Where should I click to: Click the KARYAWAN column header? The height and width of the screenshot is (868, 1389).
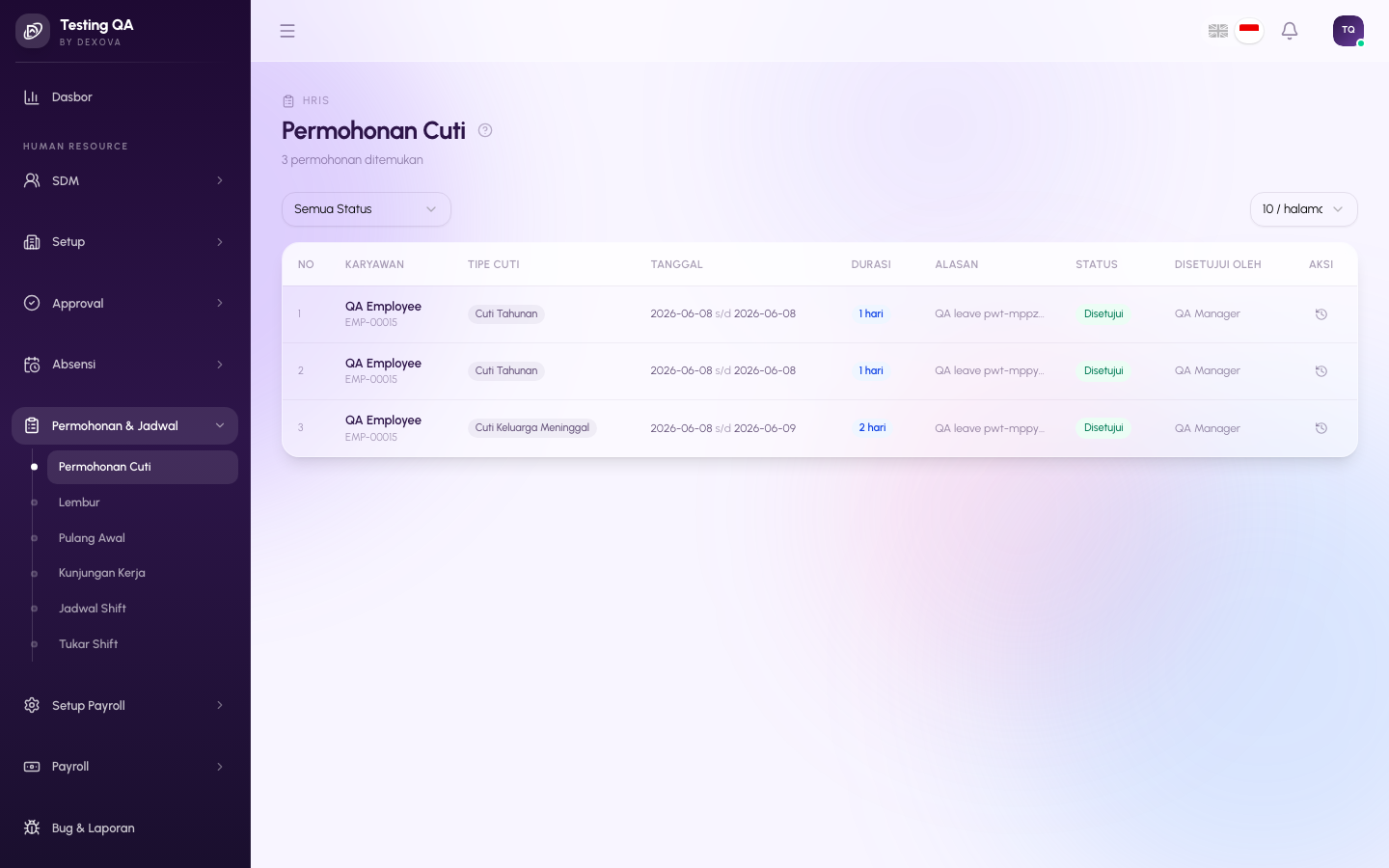pos(374,264)
